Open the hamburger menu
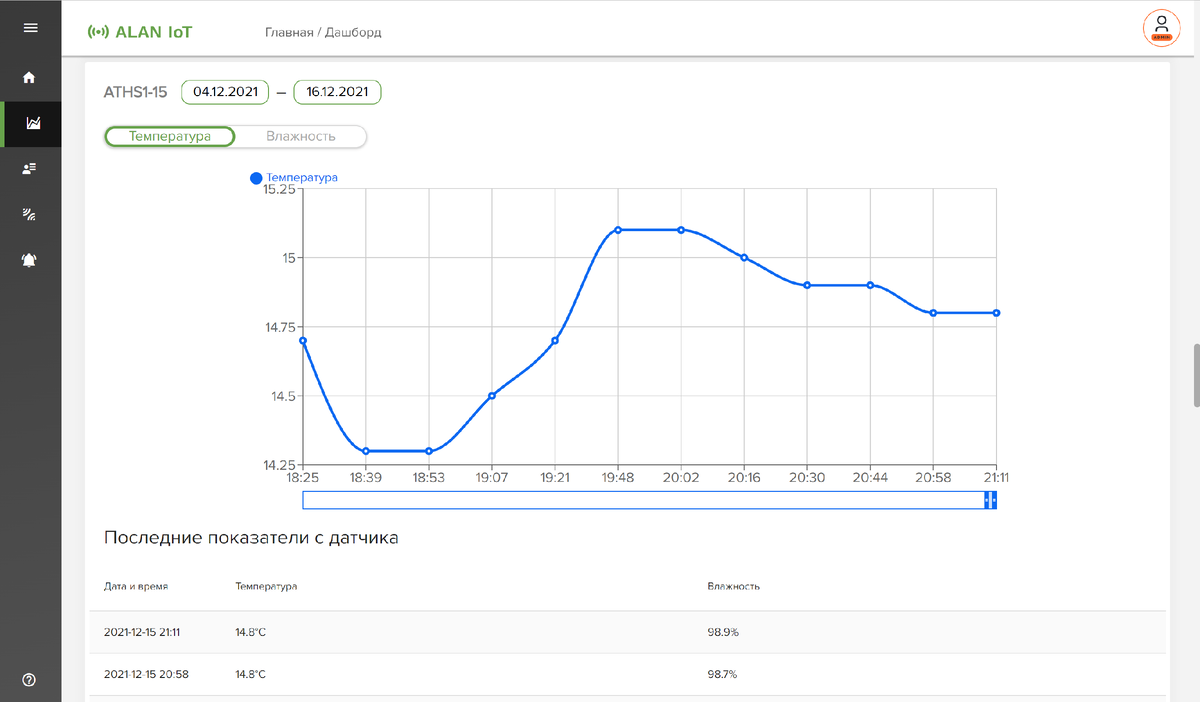Image resolution: width=1200 pixels, height=702 pixels. [x=30, y=28]
